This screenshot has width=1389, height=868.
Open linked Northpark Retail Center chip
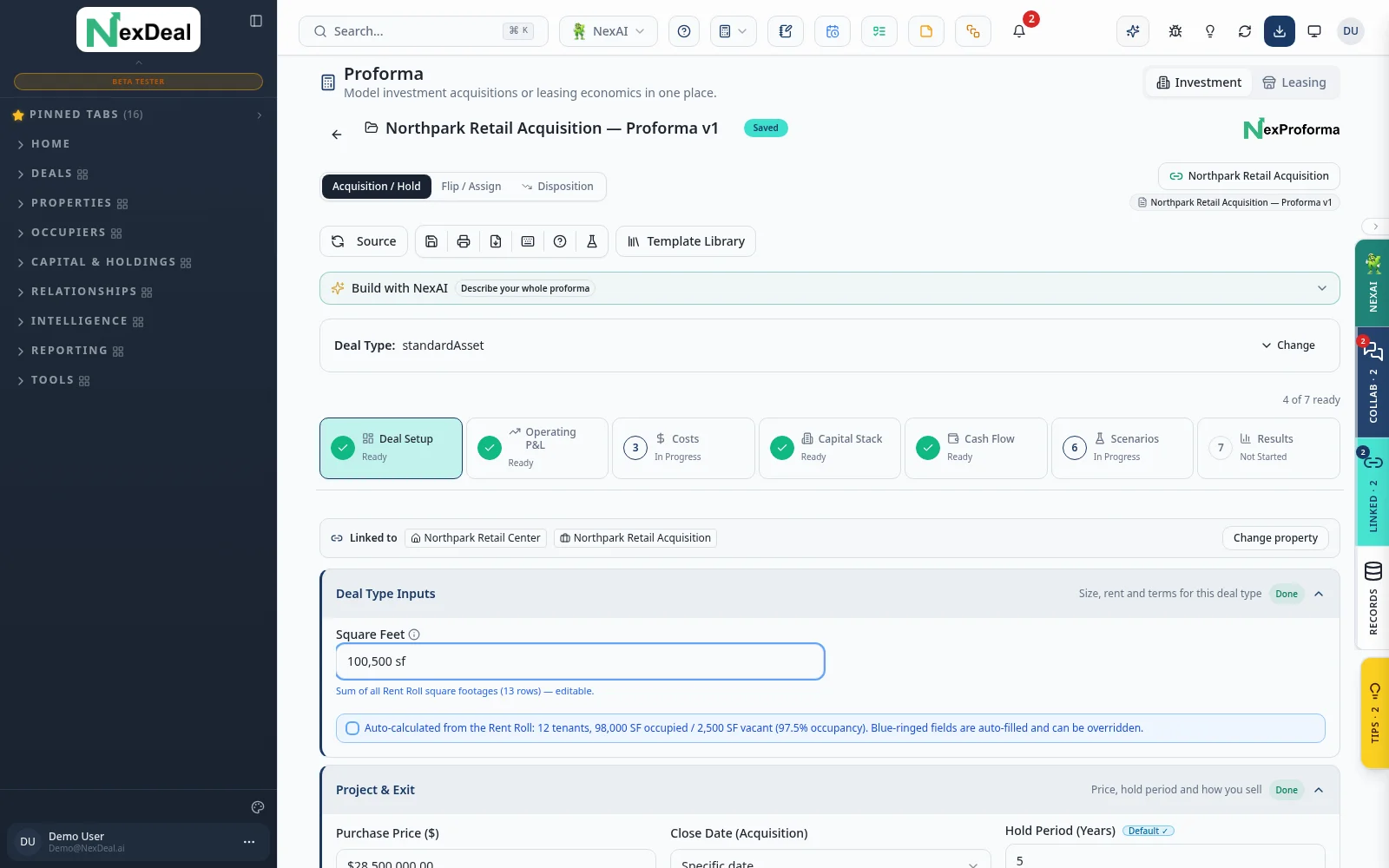point(476,538)
